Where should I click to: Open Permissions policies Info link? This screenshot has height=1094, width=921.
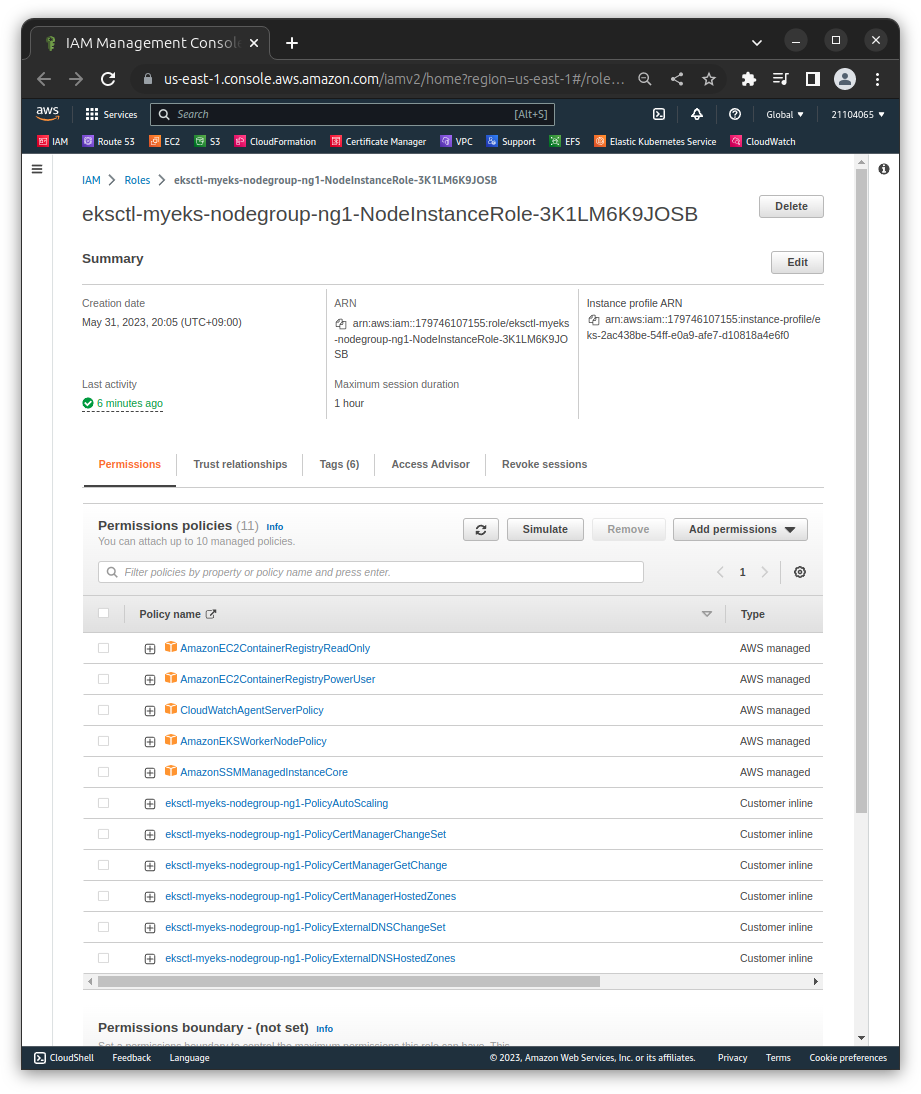(x=275, y=527)
